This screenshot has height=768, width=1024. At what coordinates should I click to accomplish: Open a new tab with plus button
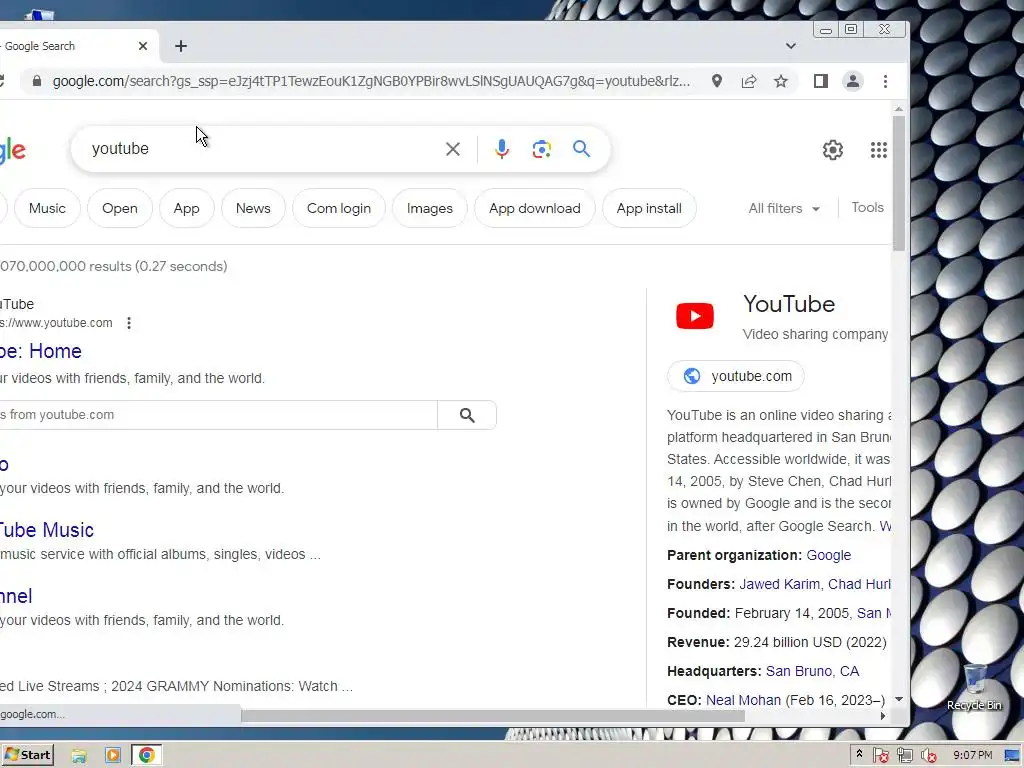(x=181, y=46)
